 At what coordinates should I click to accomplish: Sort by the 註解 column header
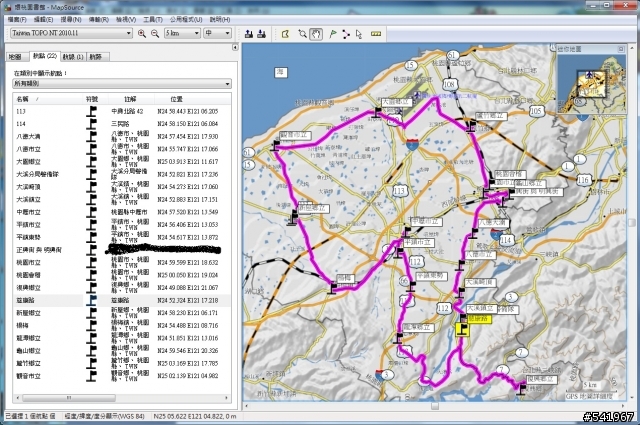click(131, 99)
